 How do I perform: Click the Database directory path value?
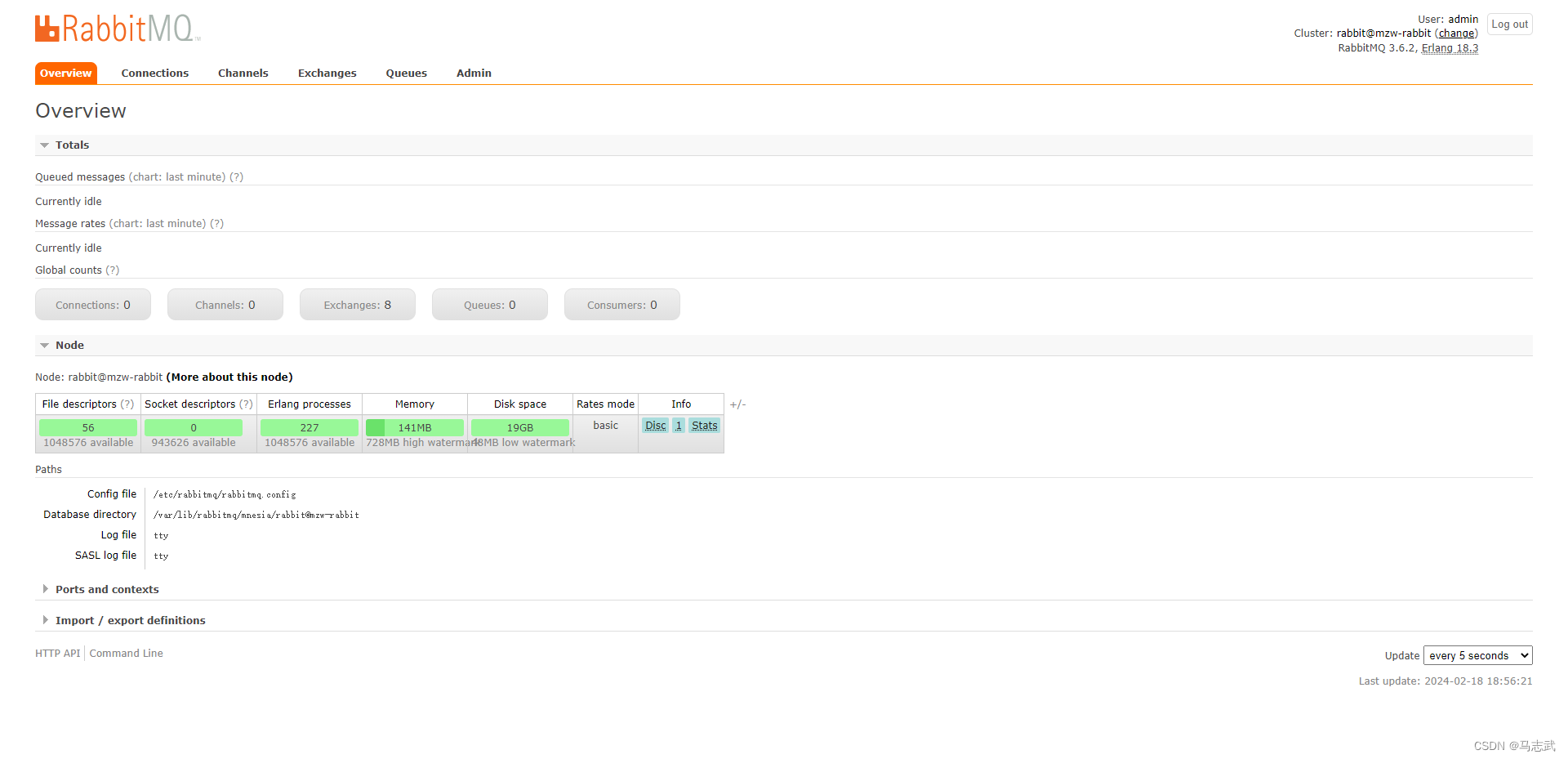coord(256,516)
